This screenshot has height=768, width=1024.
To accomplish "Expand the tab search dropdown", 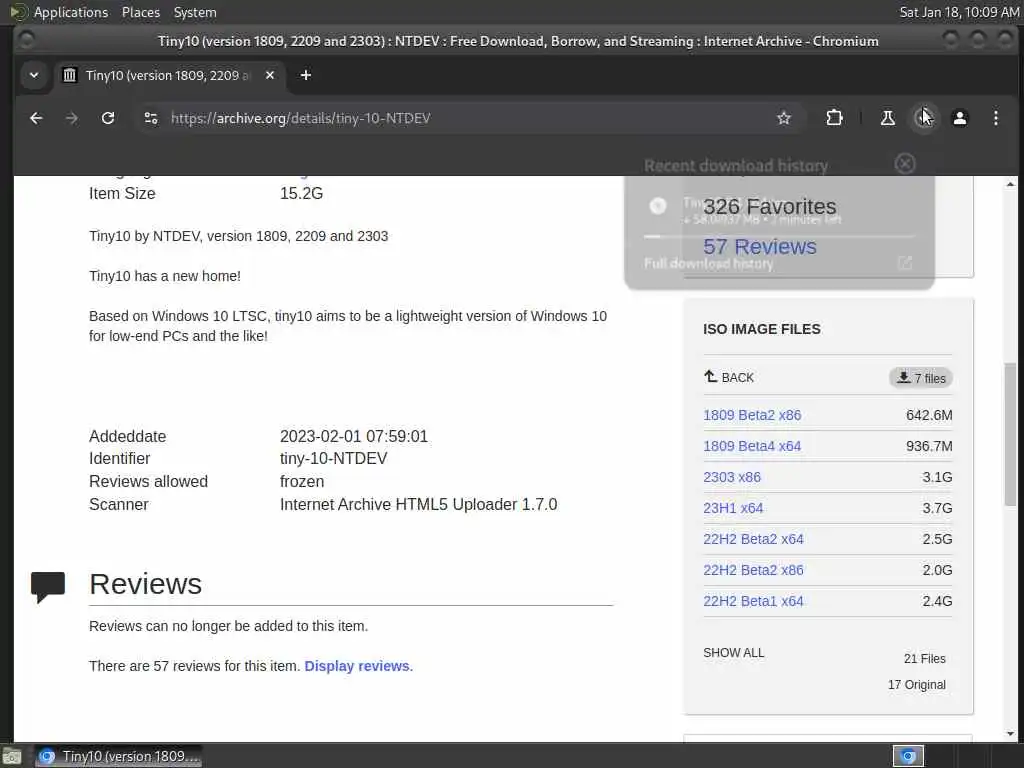I will click(34, 75).
